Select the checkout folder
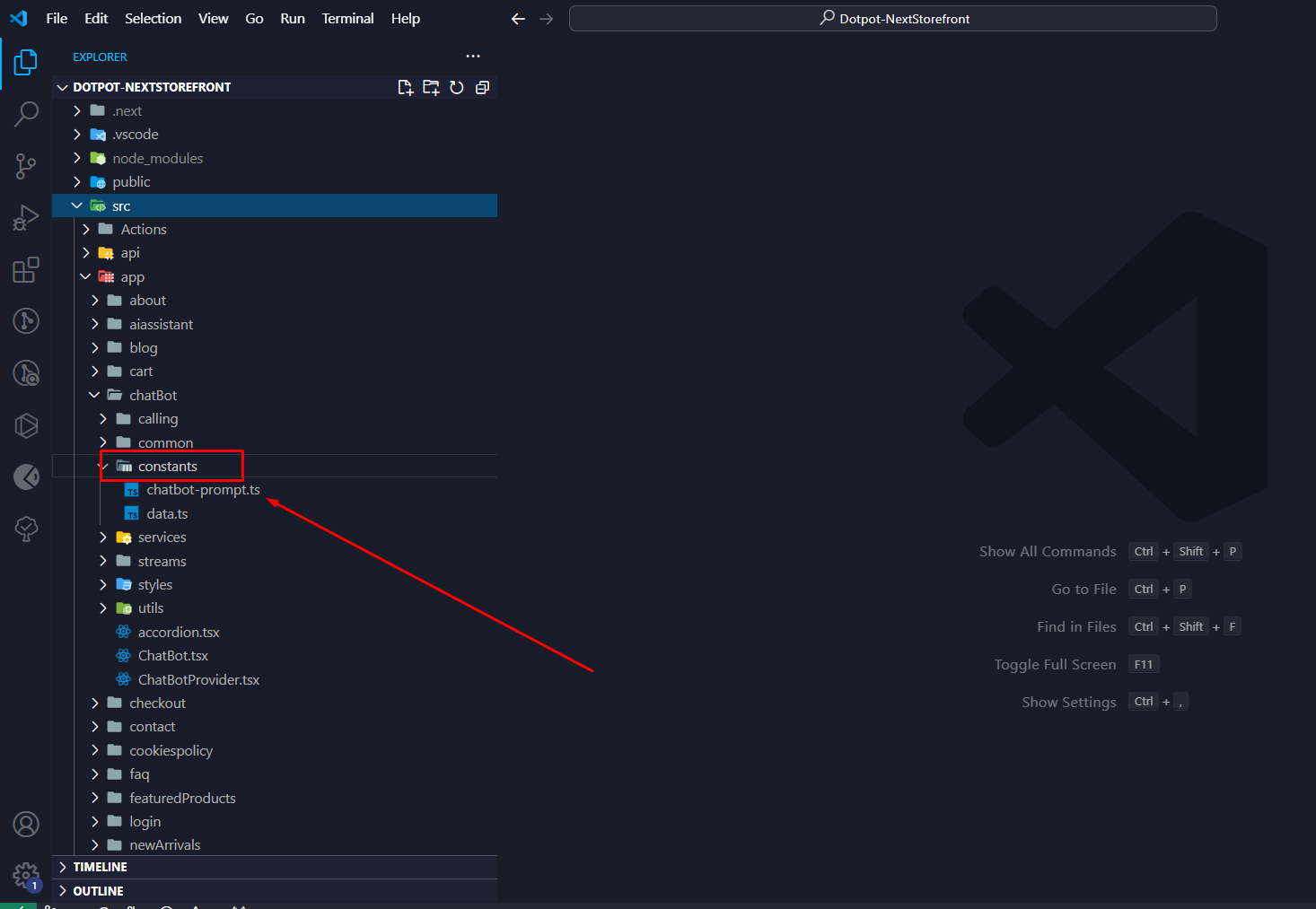This screenshot has width=1316, height=909. tap(275, 704)
